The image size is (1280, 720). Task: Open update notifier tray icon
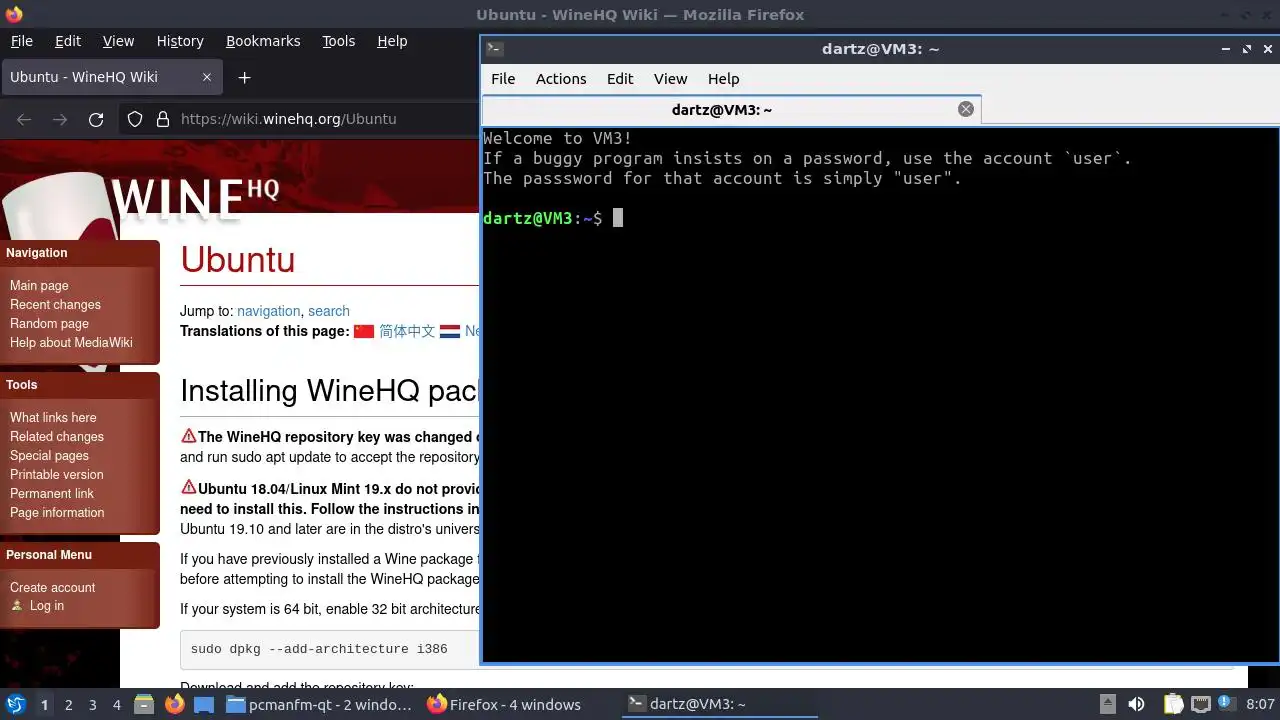[x=1225, y=704]
